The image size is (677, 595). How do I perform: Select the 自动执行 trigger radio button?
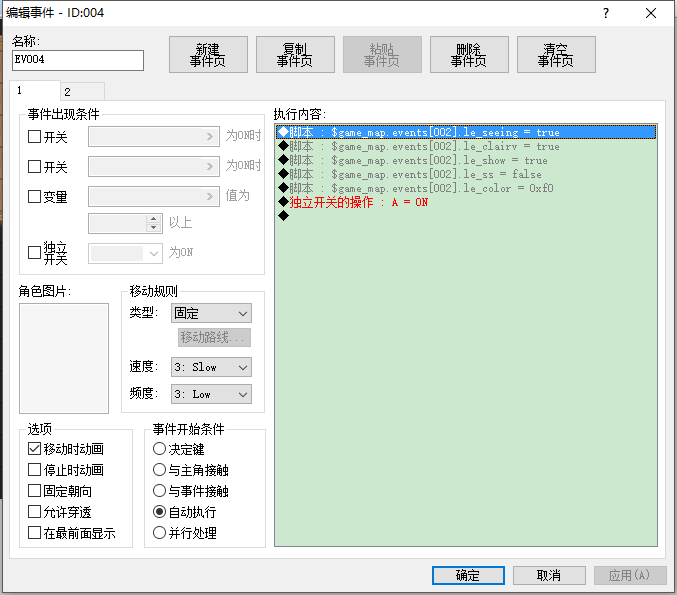point(159,512)
